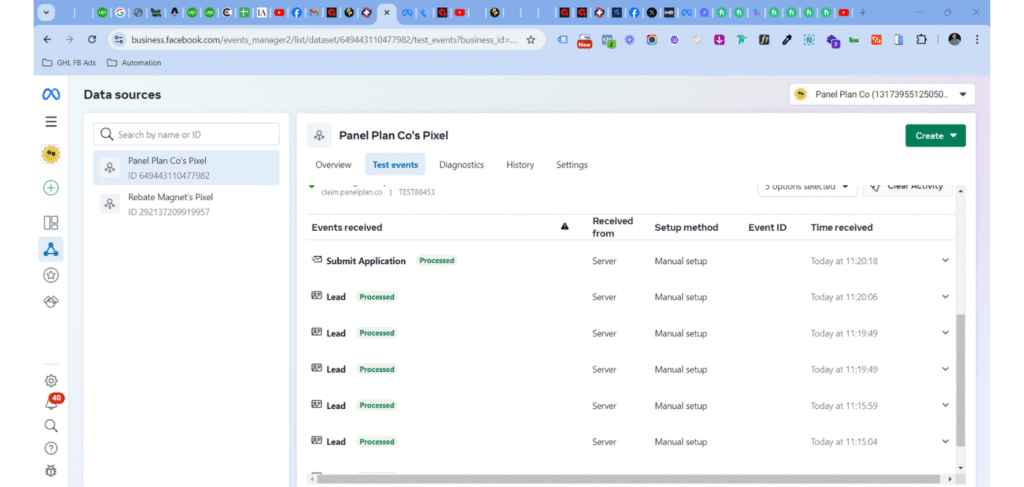1024x487 pixels.
Task: Select Rebate Magnet's Pixel data source
Action: (186, 204)
